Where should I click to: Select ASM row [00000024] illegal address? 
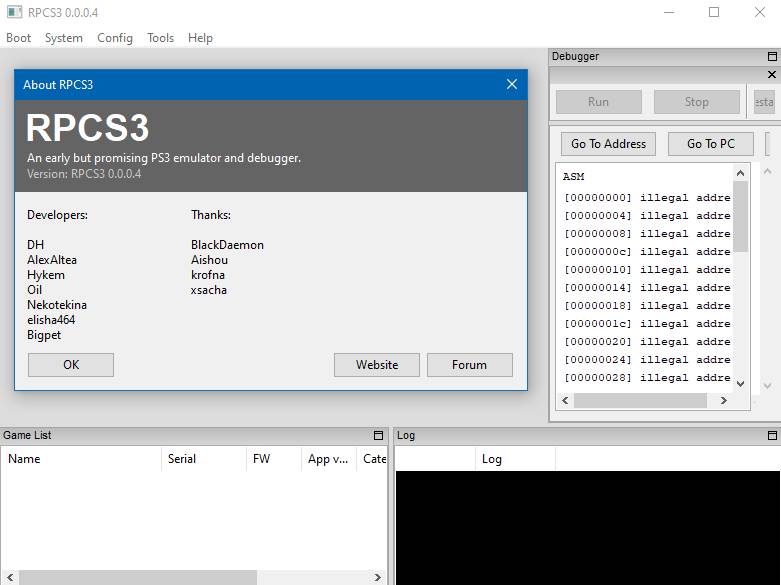coord(647,359)
